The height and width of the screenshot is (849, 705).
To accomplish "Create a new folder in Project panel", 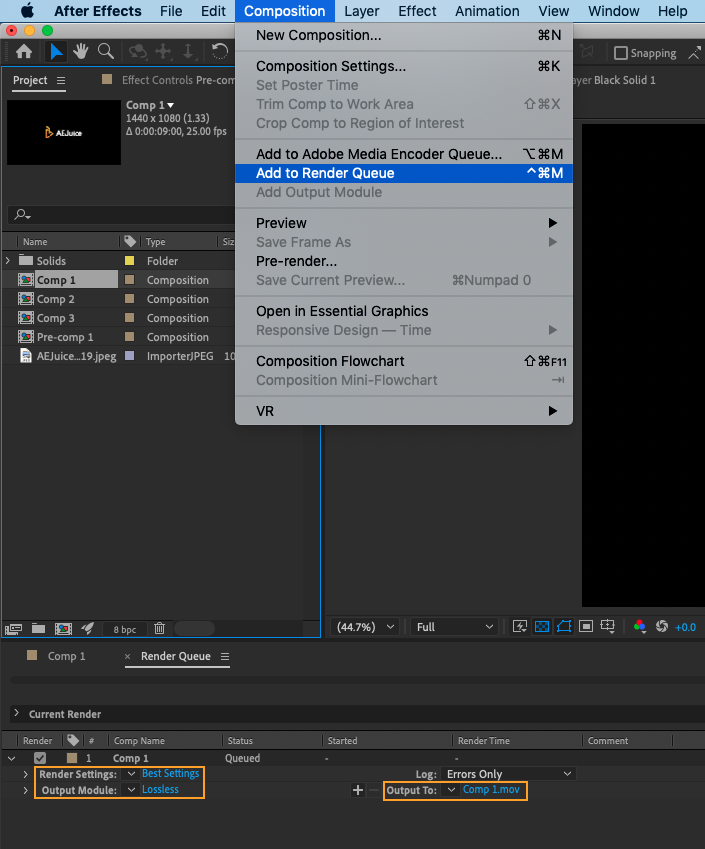I will (38, 628).
